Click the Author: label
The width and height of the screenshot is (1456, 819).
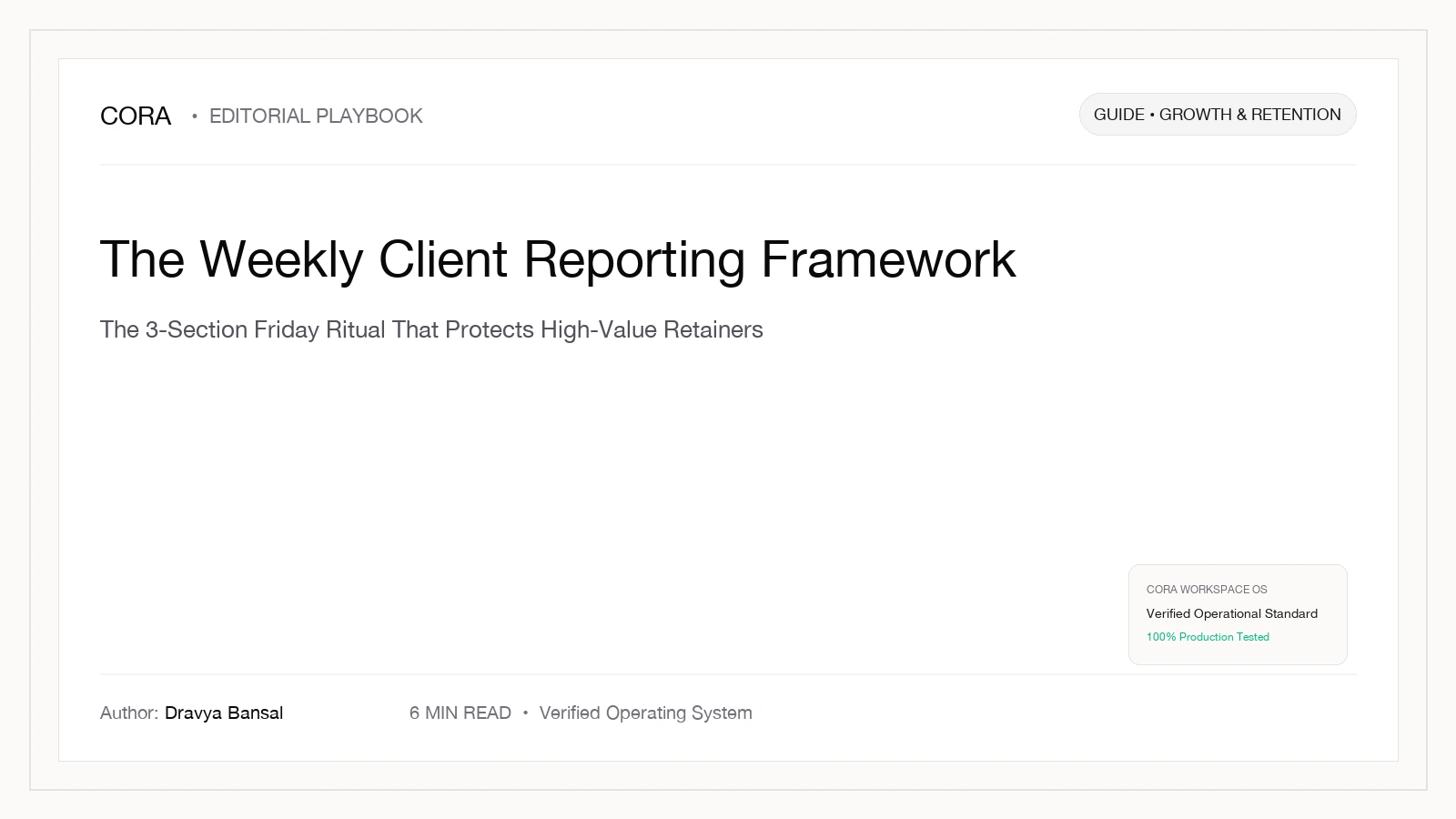point(129,713)
